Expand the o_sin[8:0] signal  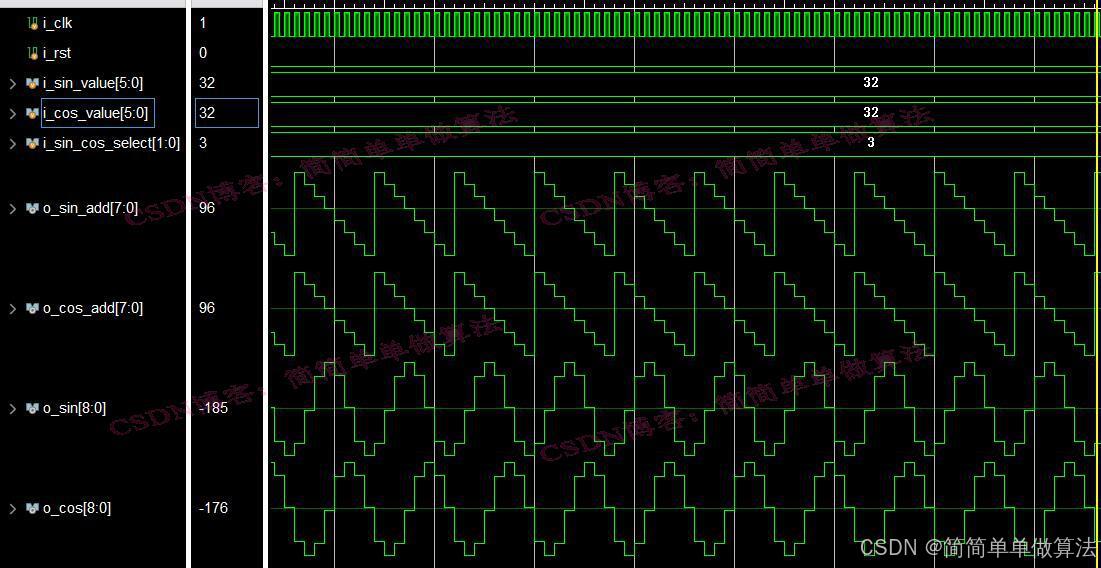[12, 409]
